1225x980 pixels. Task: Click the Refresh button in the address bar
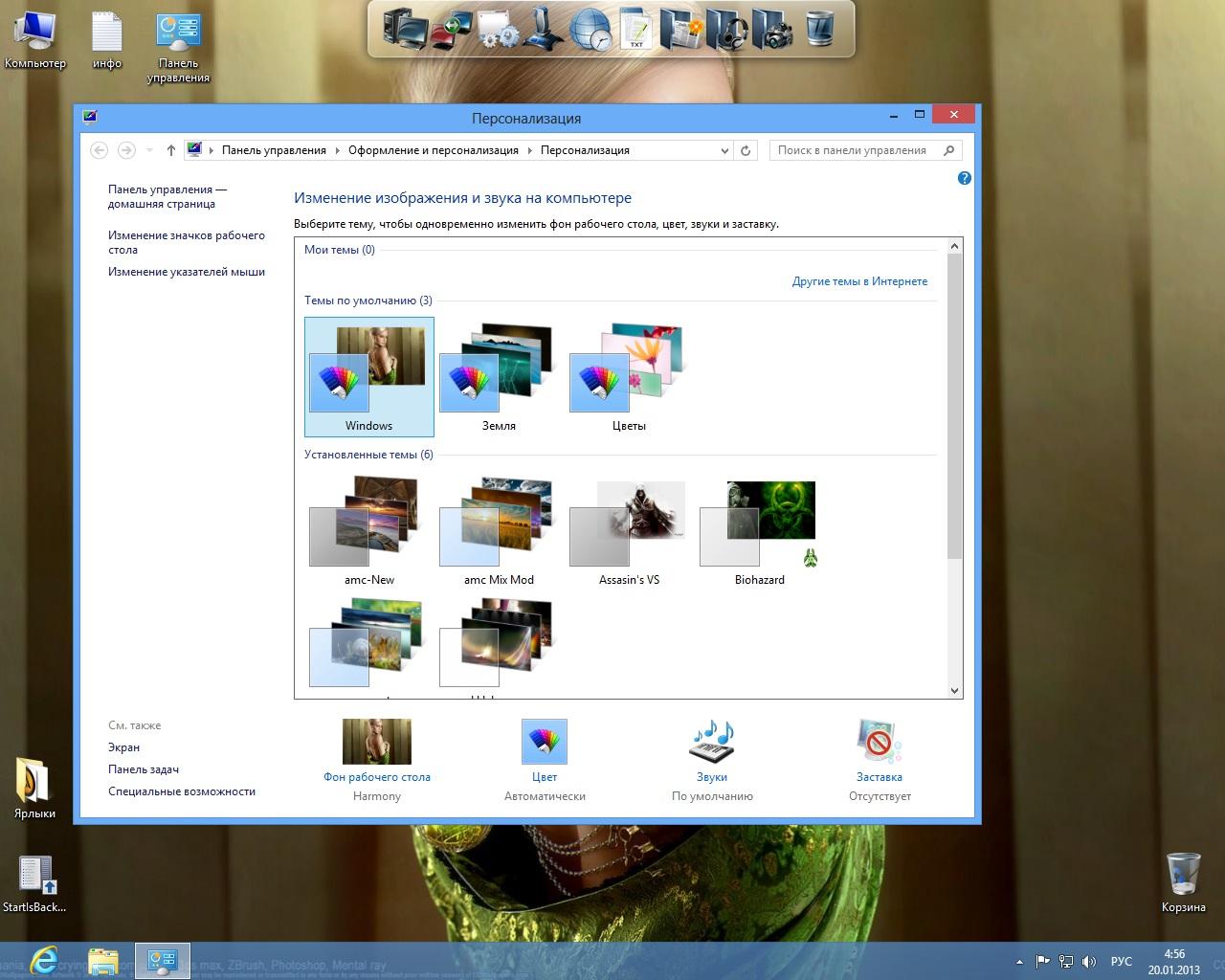(746, 150)
